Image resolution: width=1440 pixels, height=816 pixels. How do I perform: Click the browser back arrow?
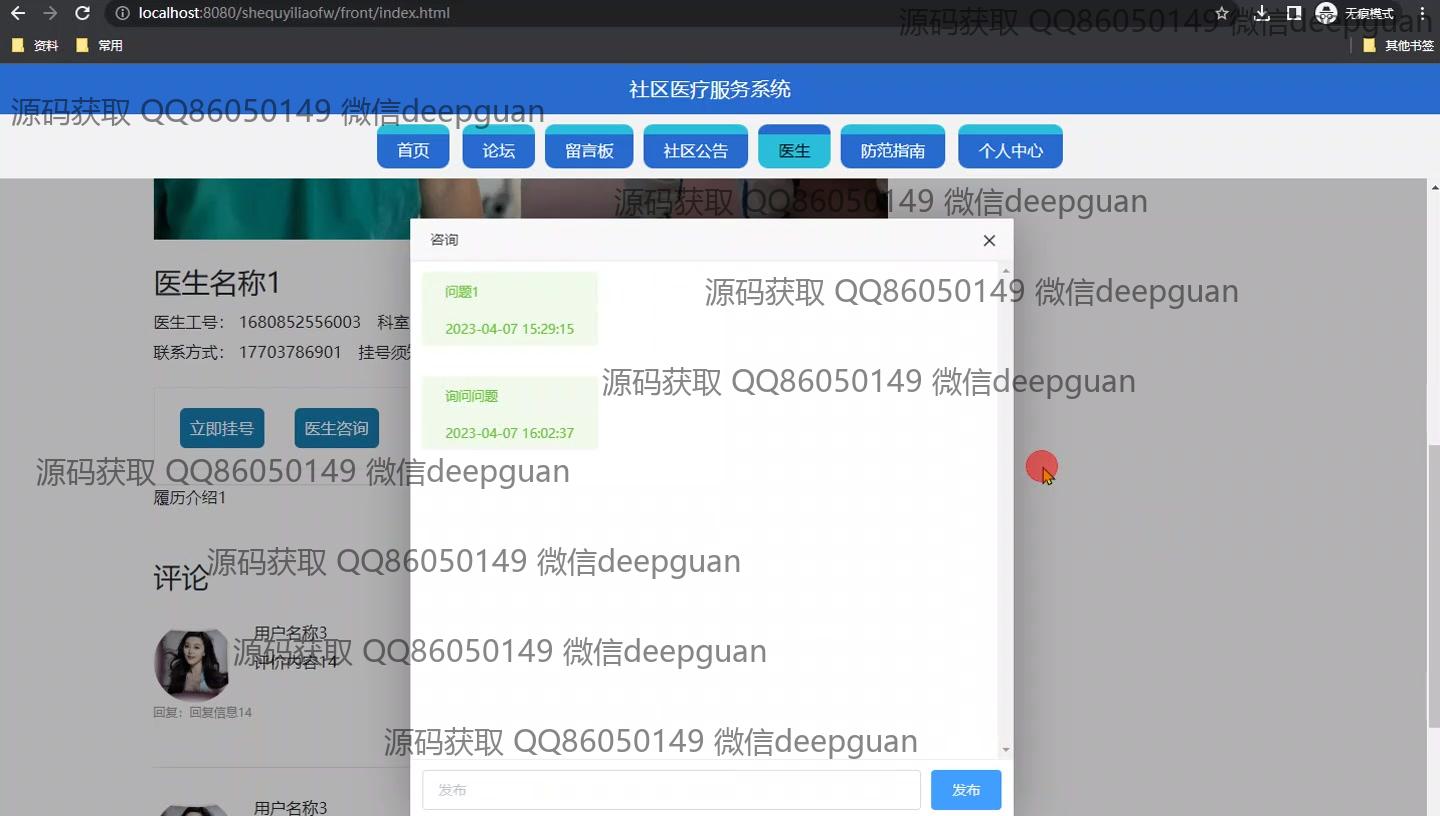[18, 14]
